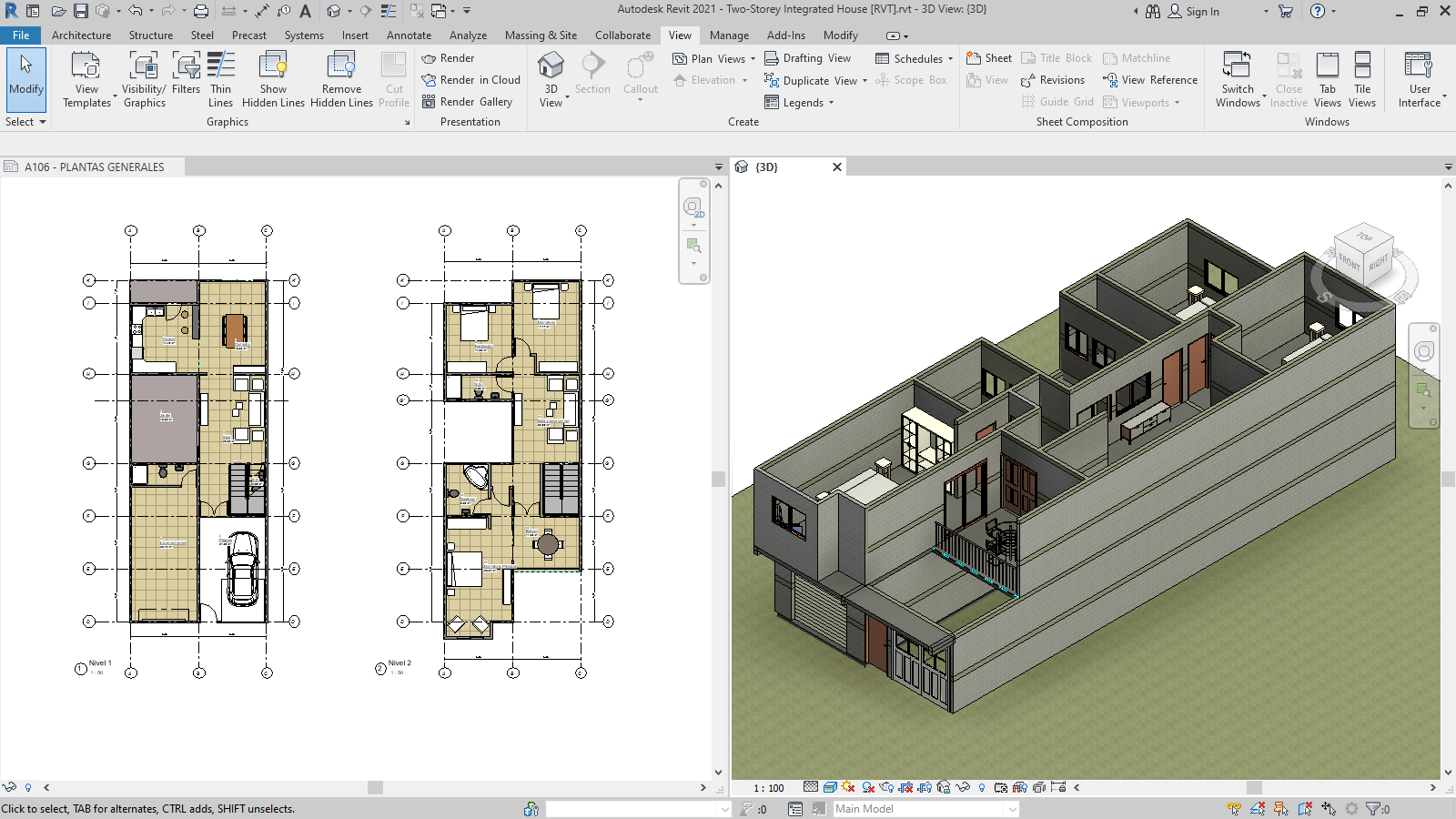Enable the crop region in the 3D view
Screen dimensions: 1456x819
pos(905,788)
